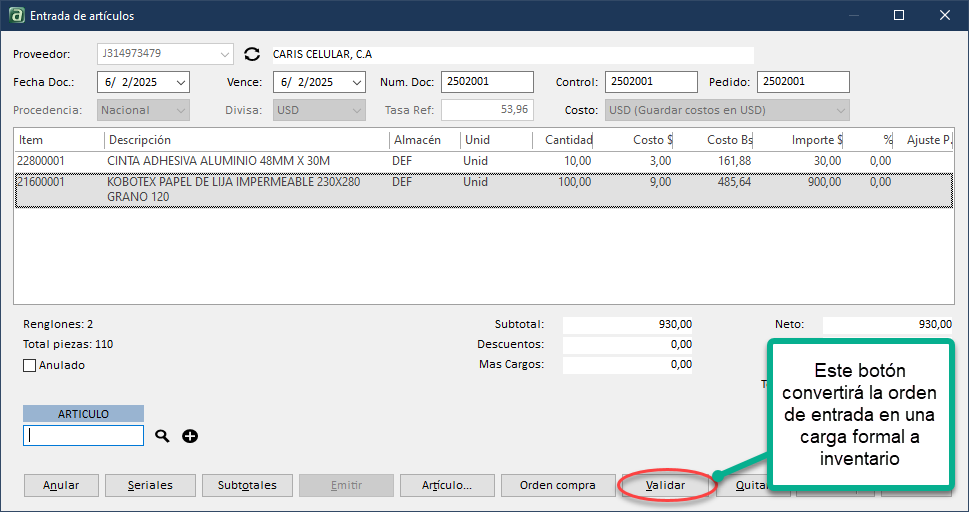Viewport: 969px width, 512px height.
Task: Click the Validar button
Action: pyautogui.click(x=665, y=485)
